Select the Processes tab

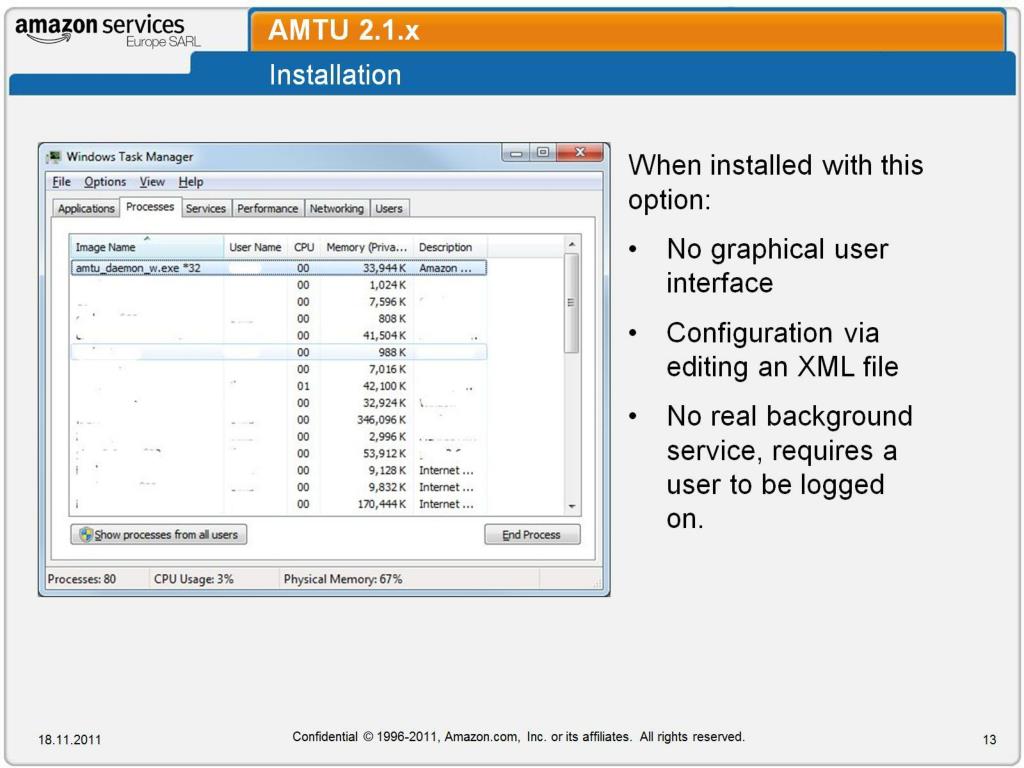point(150,206)
